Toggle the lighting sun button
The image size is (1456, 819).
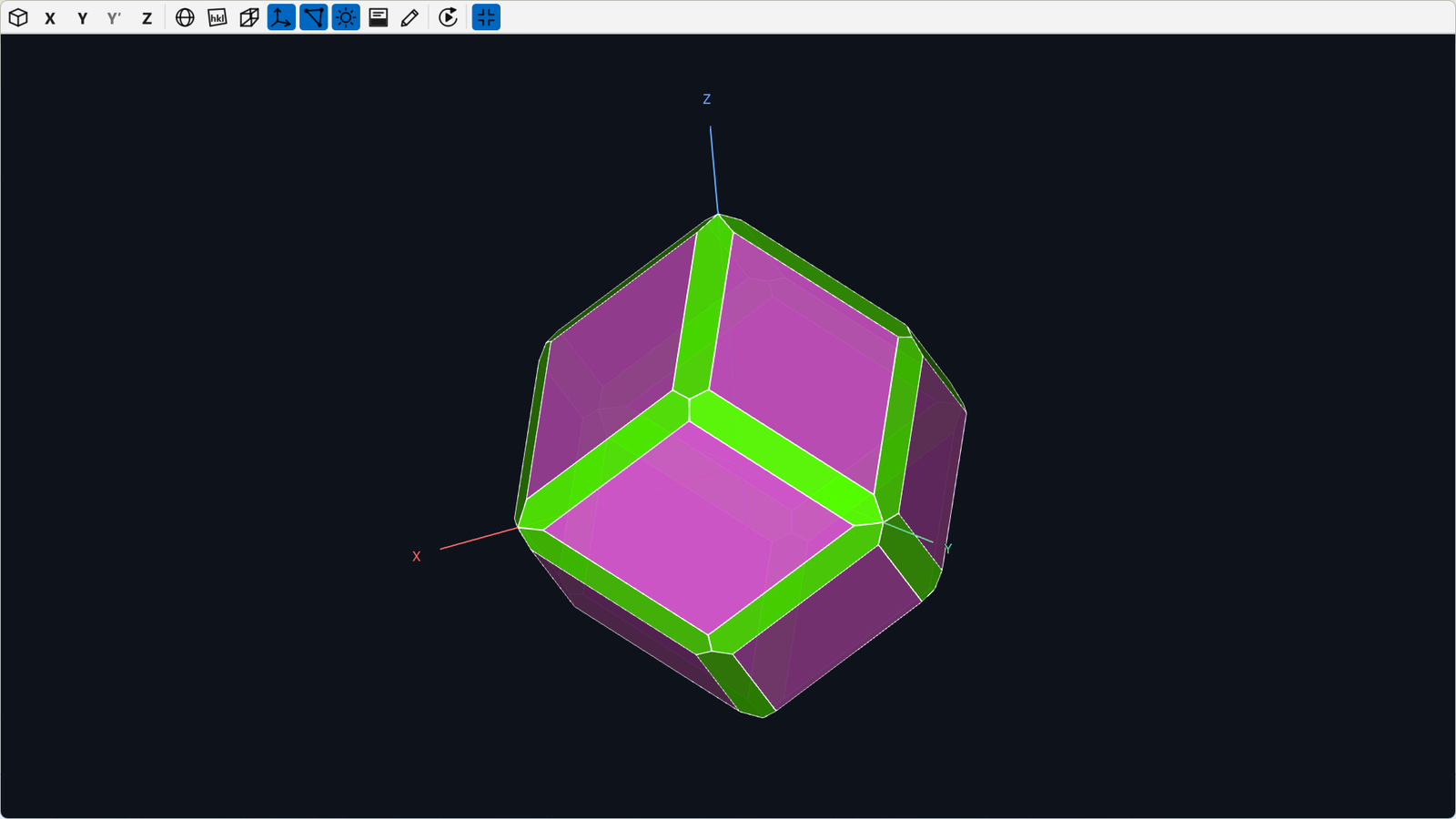(x=346, y=17)
